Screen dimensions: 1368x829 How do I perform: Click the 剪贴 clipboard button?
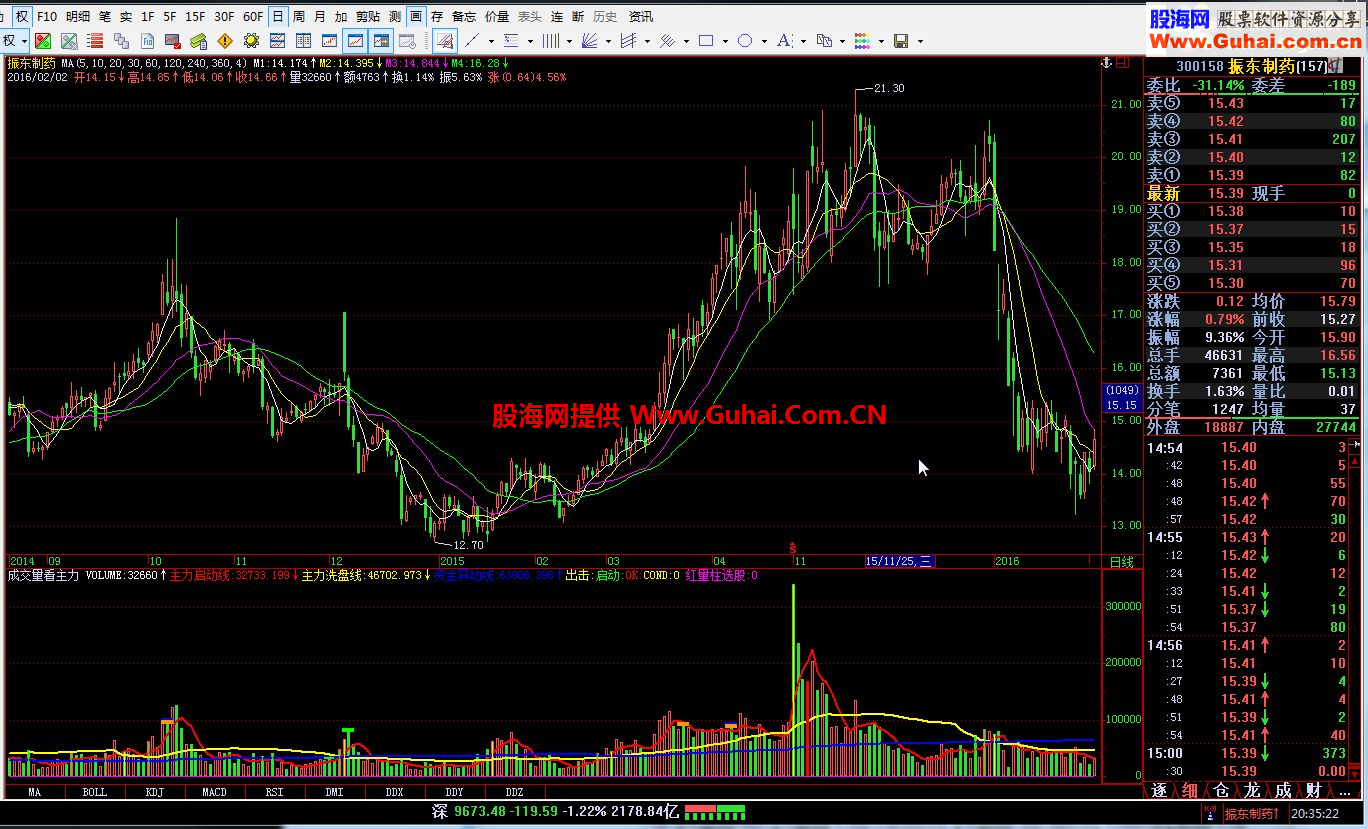point(369,16)
